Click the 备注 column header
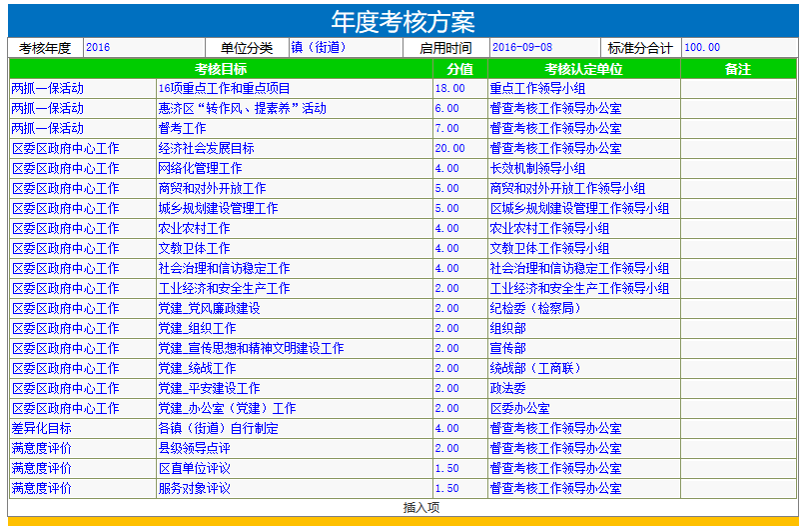Image resolution: width=803 pixels, height=526 pixels. [738, 69]
